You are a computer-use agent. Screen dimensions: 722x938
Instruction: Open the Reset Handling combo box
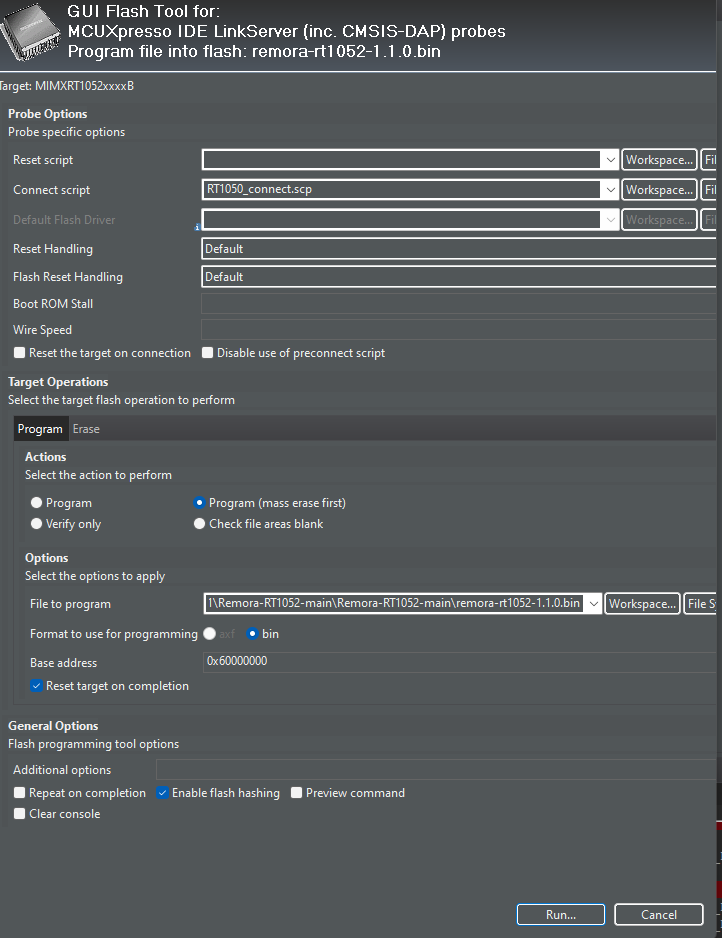tap(459, 249)
